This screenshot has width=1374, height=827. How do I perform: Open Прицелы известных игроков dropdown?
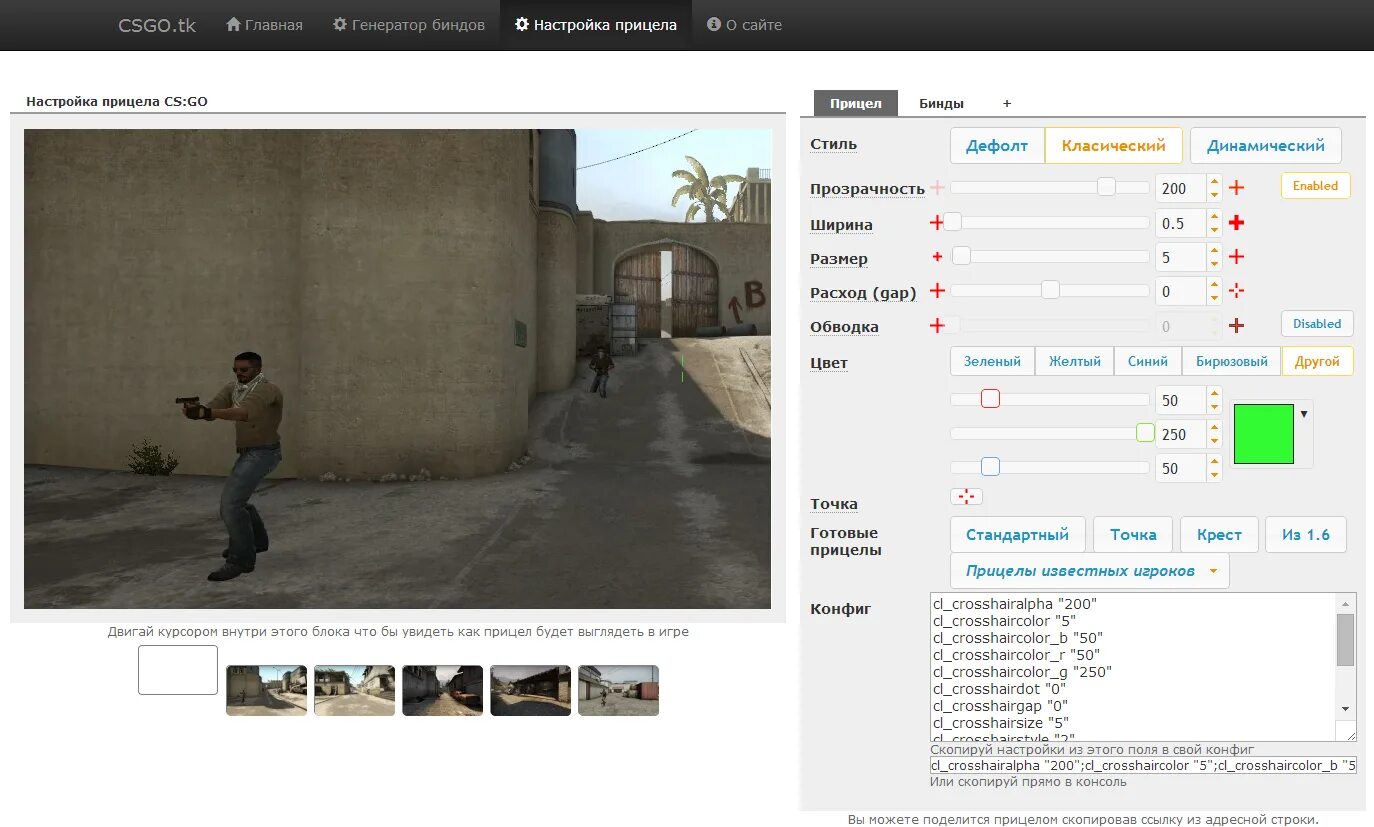pyautogui.click(x=1089, y=571)
